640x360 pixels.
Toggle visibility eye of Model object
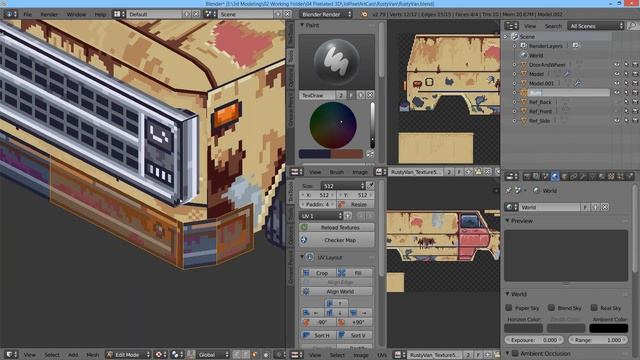617,74
